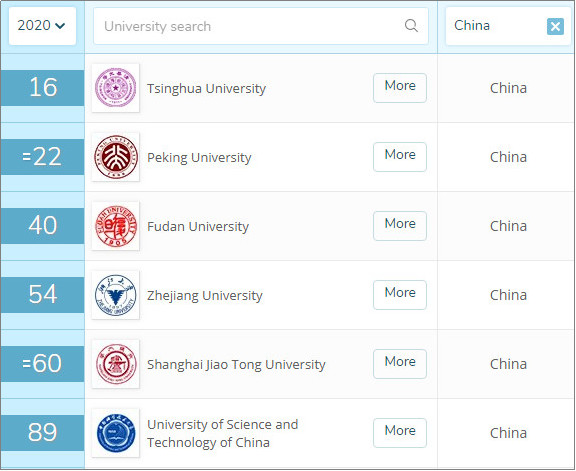Click the Shanghai Jiao Tong University logo
This screenshot has height=471, width=576.
click(x=115, y=364)
